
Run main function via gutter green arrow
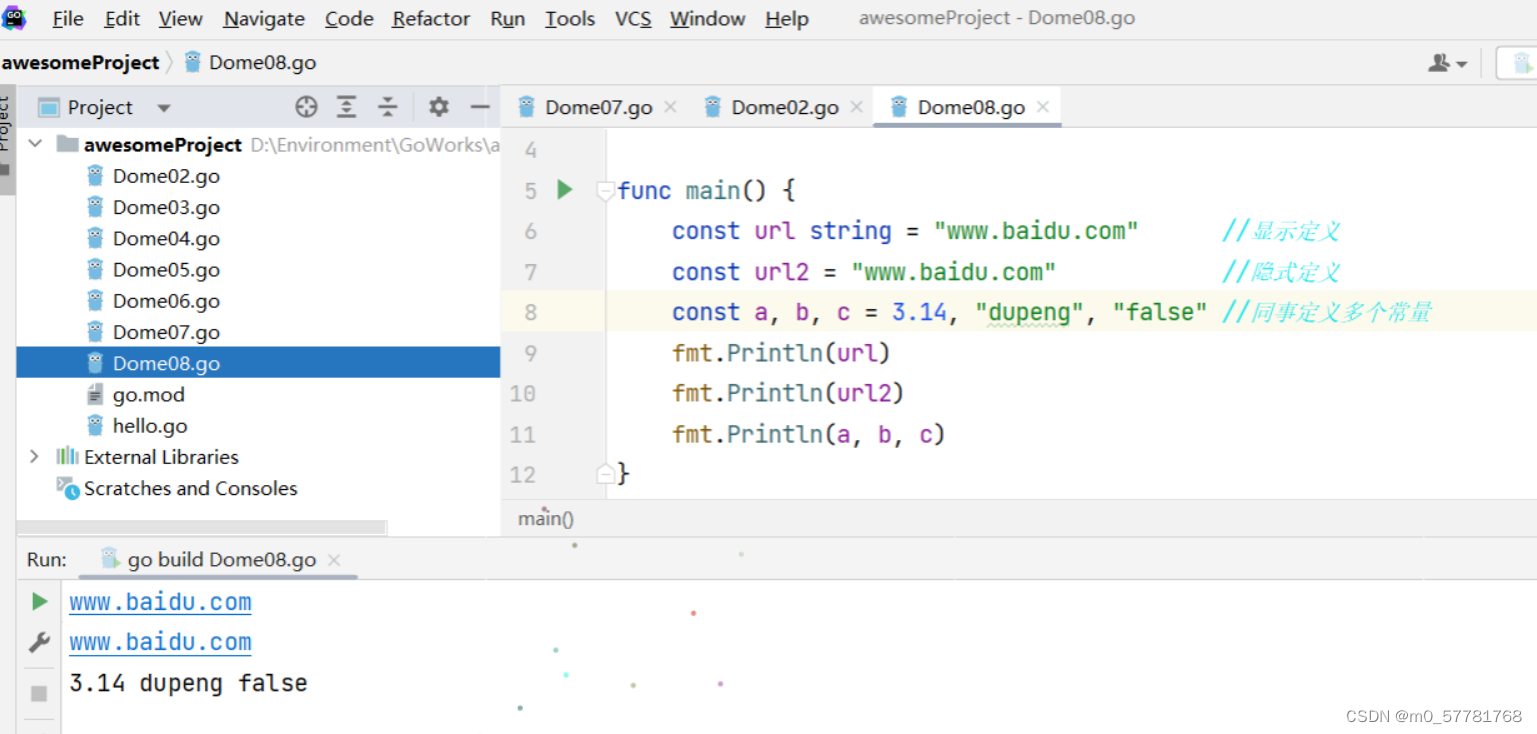(x=565, y=189)
